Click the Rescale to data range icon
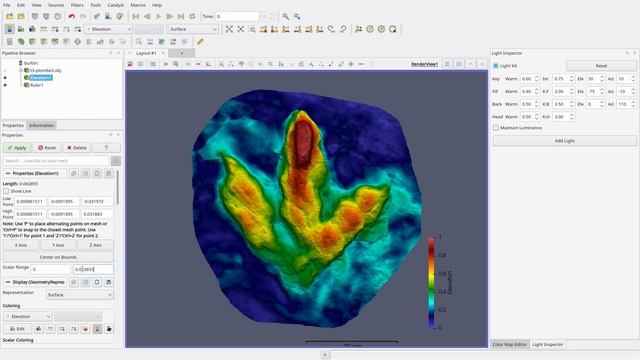The image size is (640, 360). 44,29
